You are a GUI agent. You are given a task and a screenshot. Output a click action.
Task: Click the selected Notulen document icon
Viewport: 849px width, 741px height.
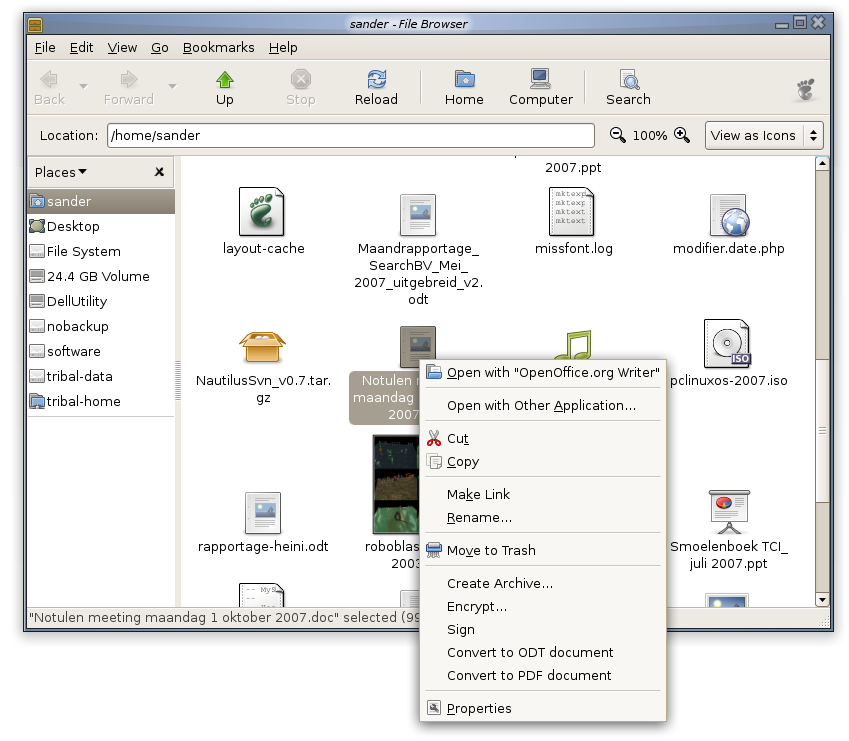point(417,346)
